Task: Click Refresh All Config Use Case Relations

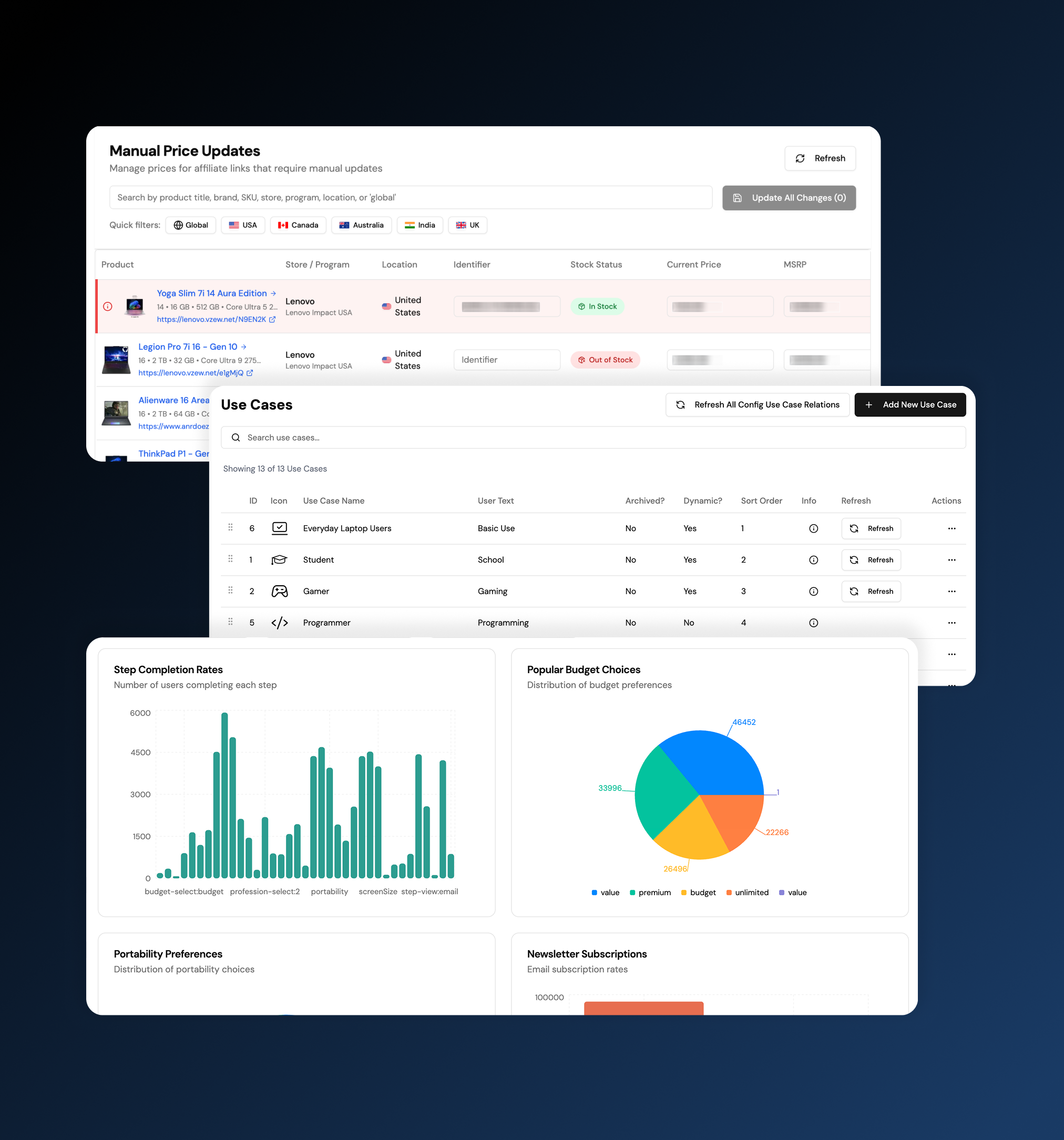Action: tap(758, 405)
